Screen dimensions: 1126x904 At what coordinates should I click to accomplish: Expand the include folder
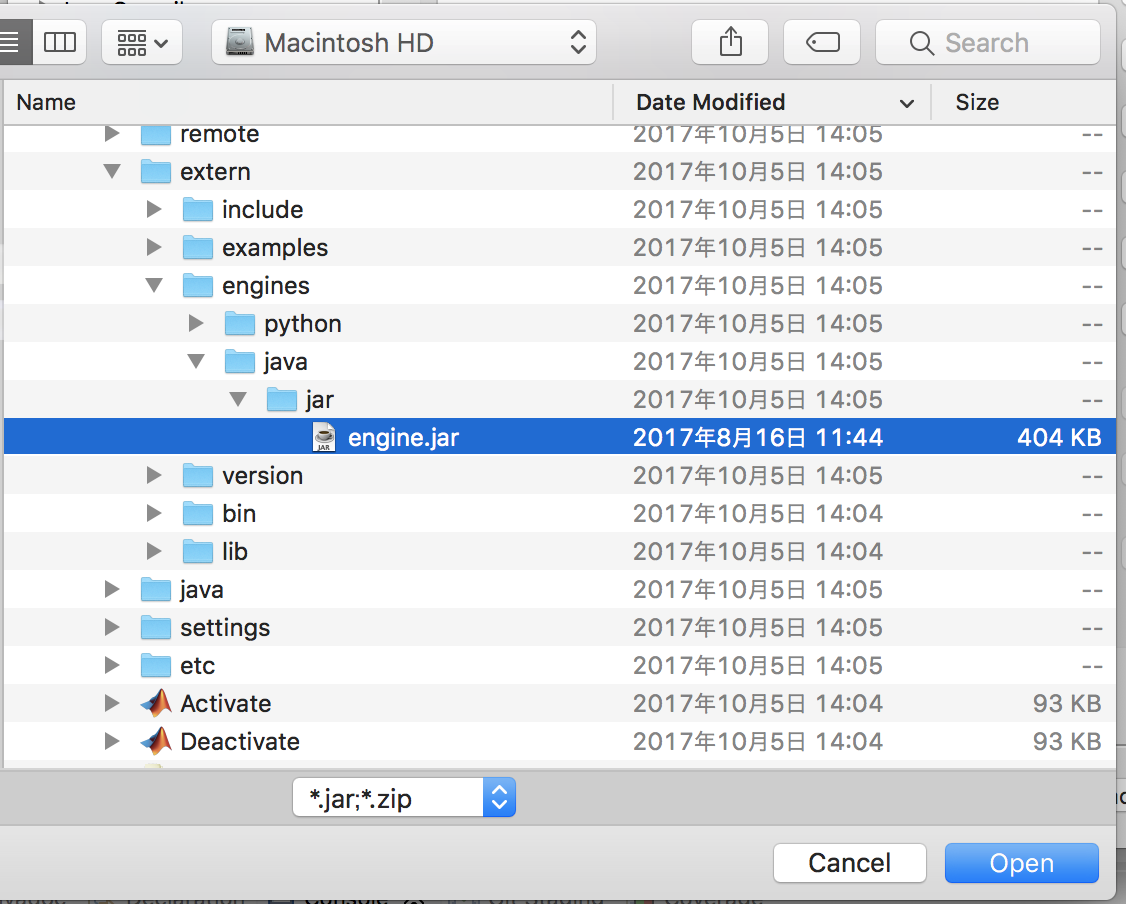[x=154, y=209]
